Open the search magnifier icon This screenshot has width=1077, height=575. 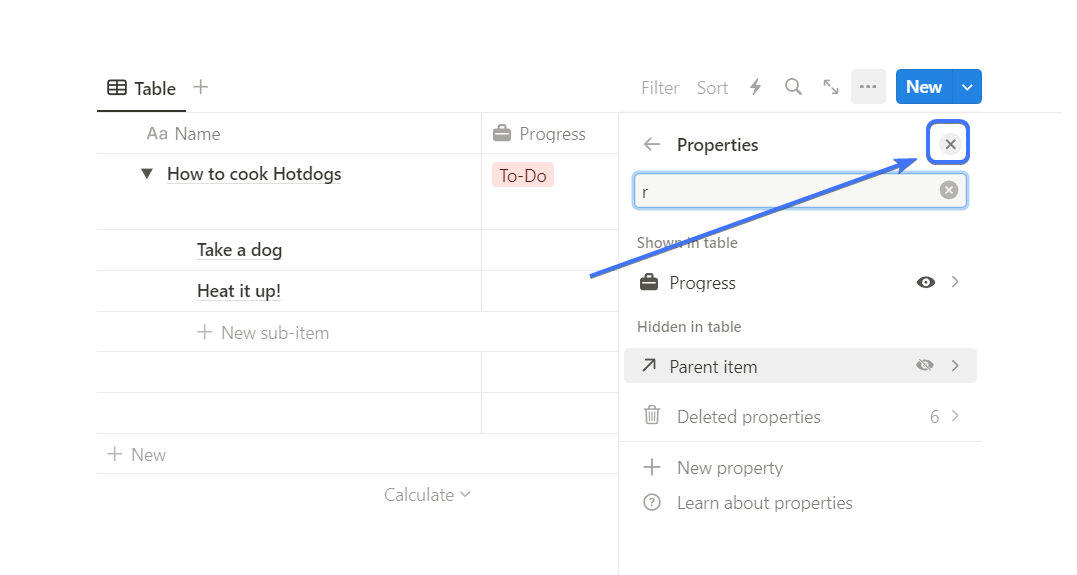tap(793, 87)
